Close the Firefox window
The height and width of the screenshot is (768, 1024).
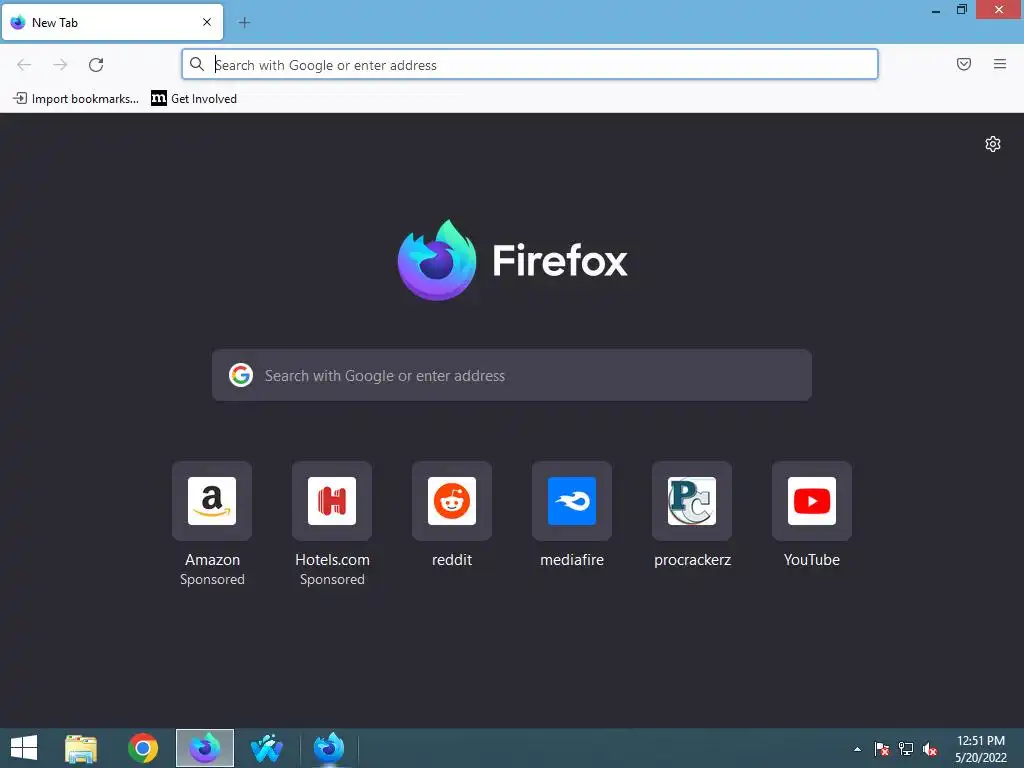999,10
